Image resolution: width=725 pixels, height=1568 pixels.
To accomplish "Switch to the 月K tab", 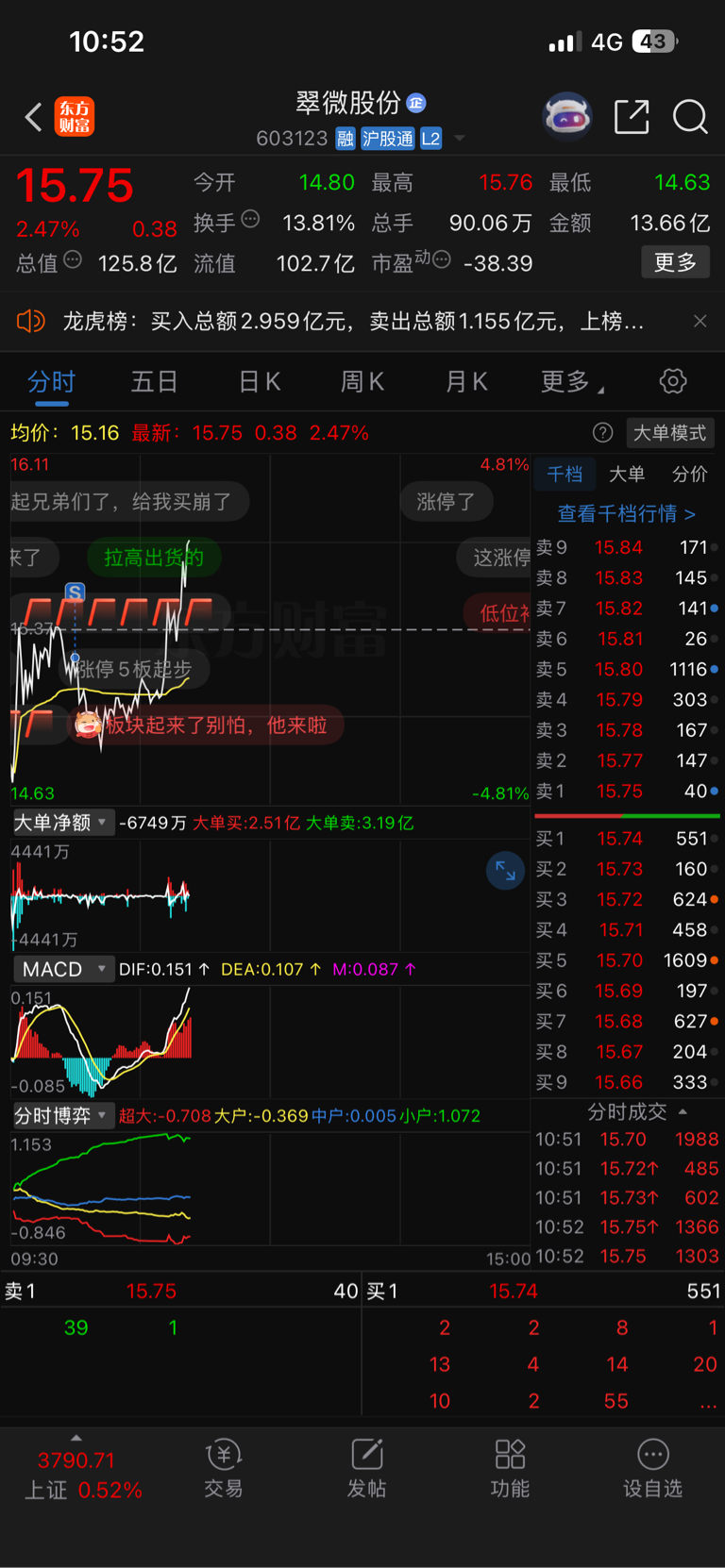I will (x=466, y=381).
